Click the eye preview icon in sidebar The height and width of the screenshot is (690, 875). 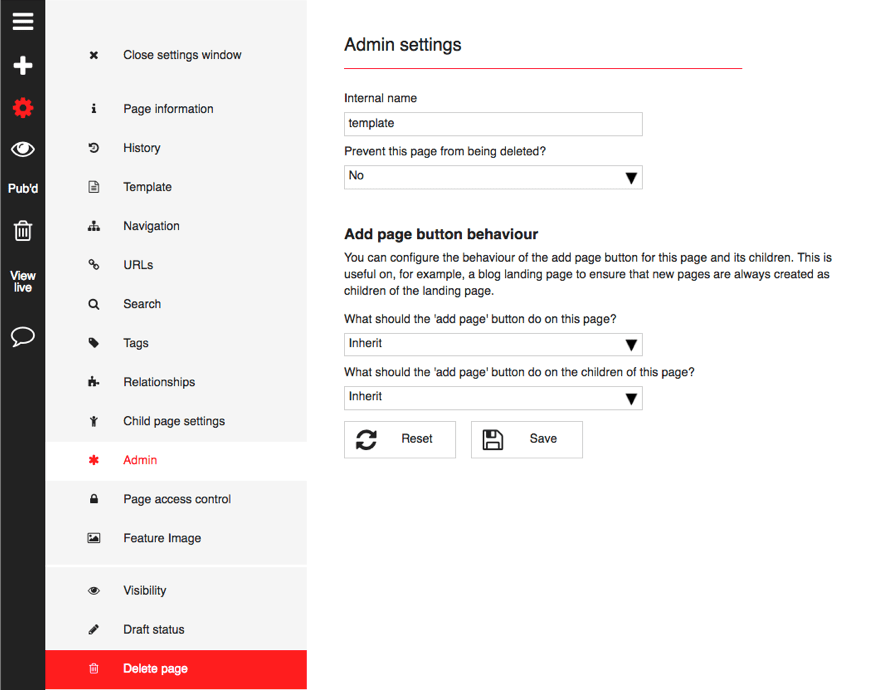click(22, 148)
